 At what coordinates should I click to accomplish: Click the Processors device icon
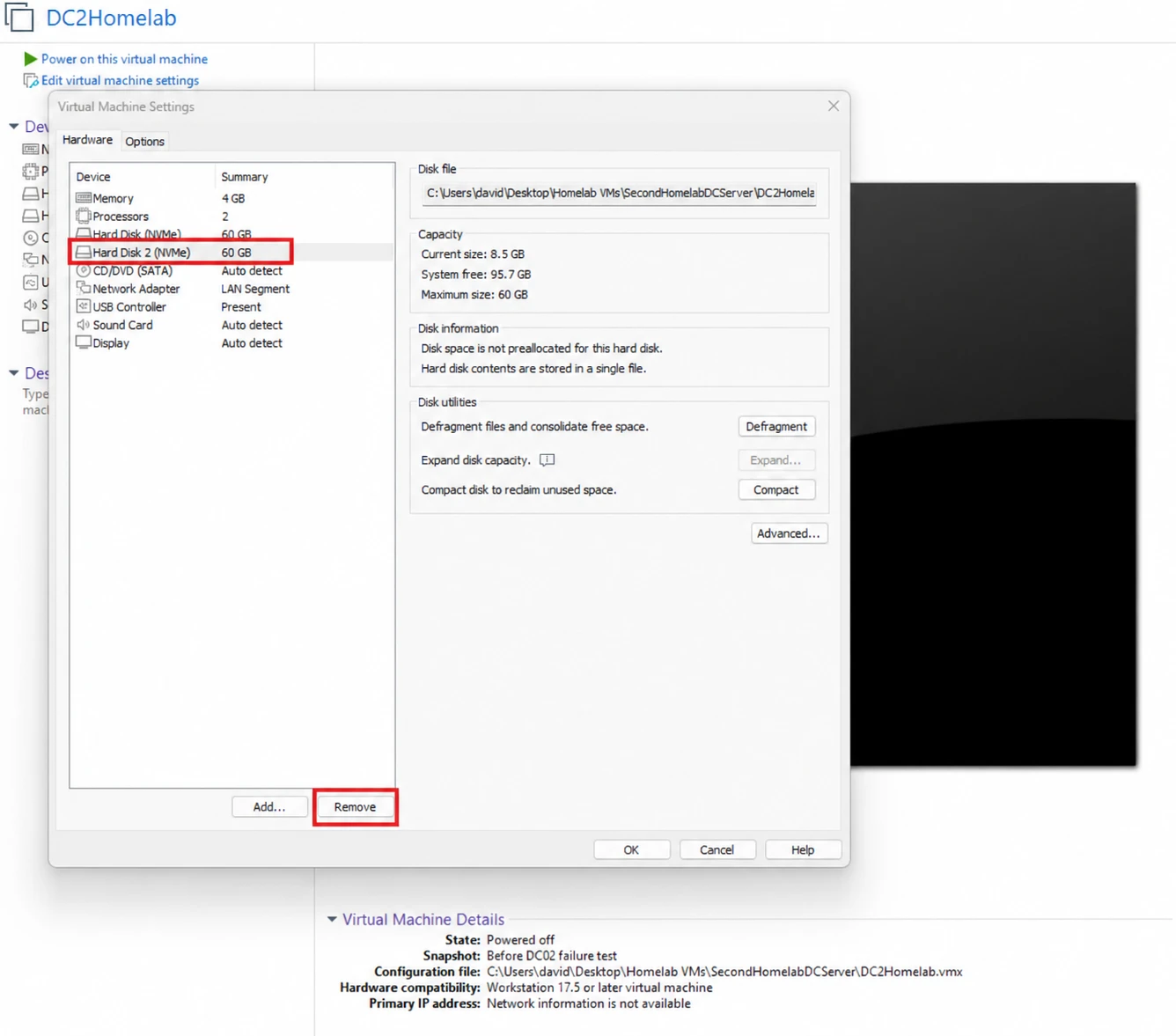click(84, 216)
